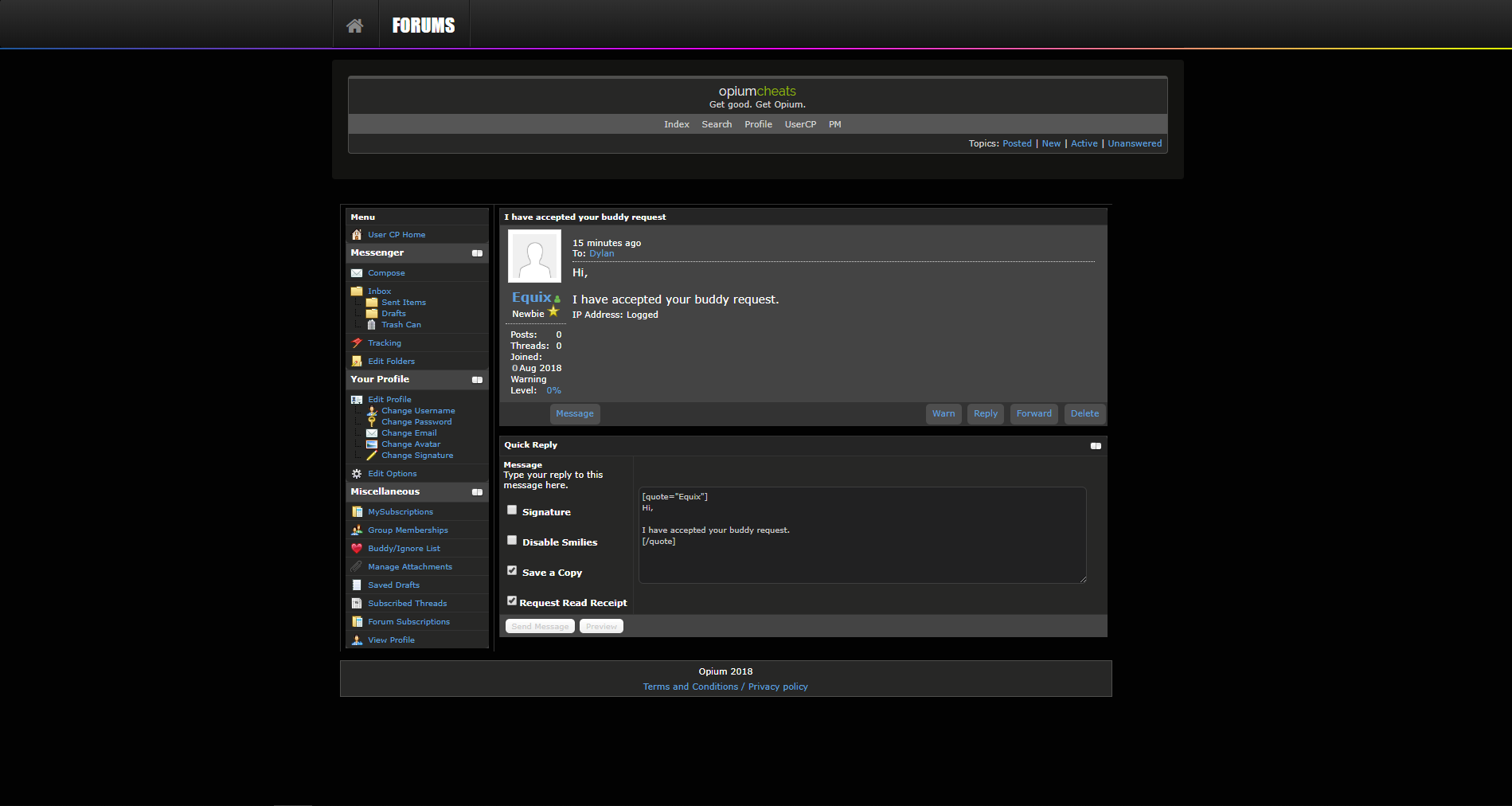The image size is (1512, 806).
Task: Click the Buddy/Ignore List heart icon
Action: (x=357, y=549)
